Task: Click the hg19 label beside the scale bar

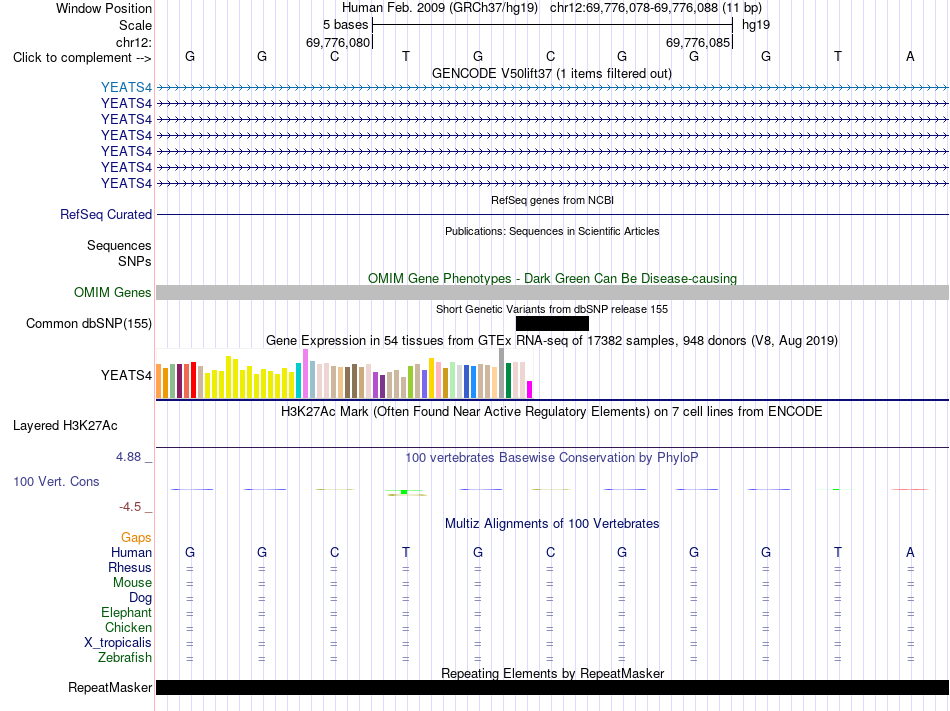Action: pyautogui.click(x=756, y=25)
